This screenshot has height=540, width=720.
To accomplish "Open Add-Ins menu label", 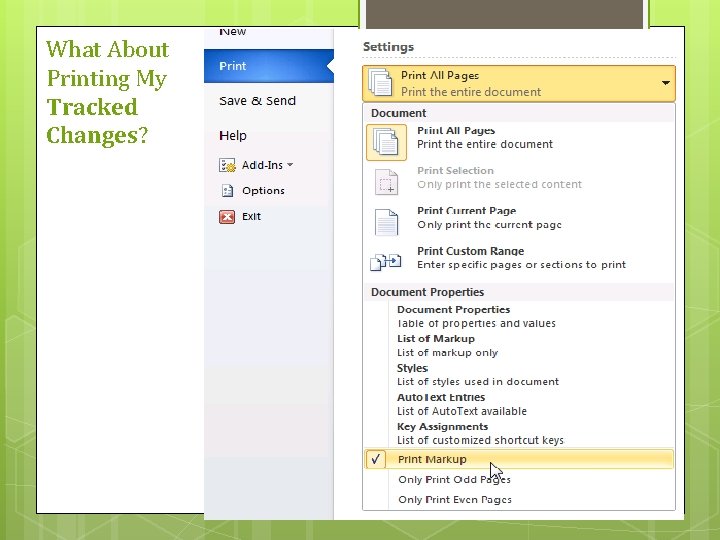I will click(x=262, y=165).
